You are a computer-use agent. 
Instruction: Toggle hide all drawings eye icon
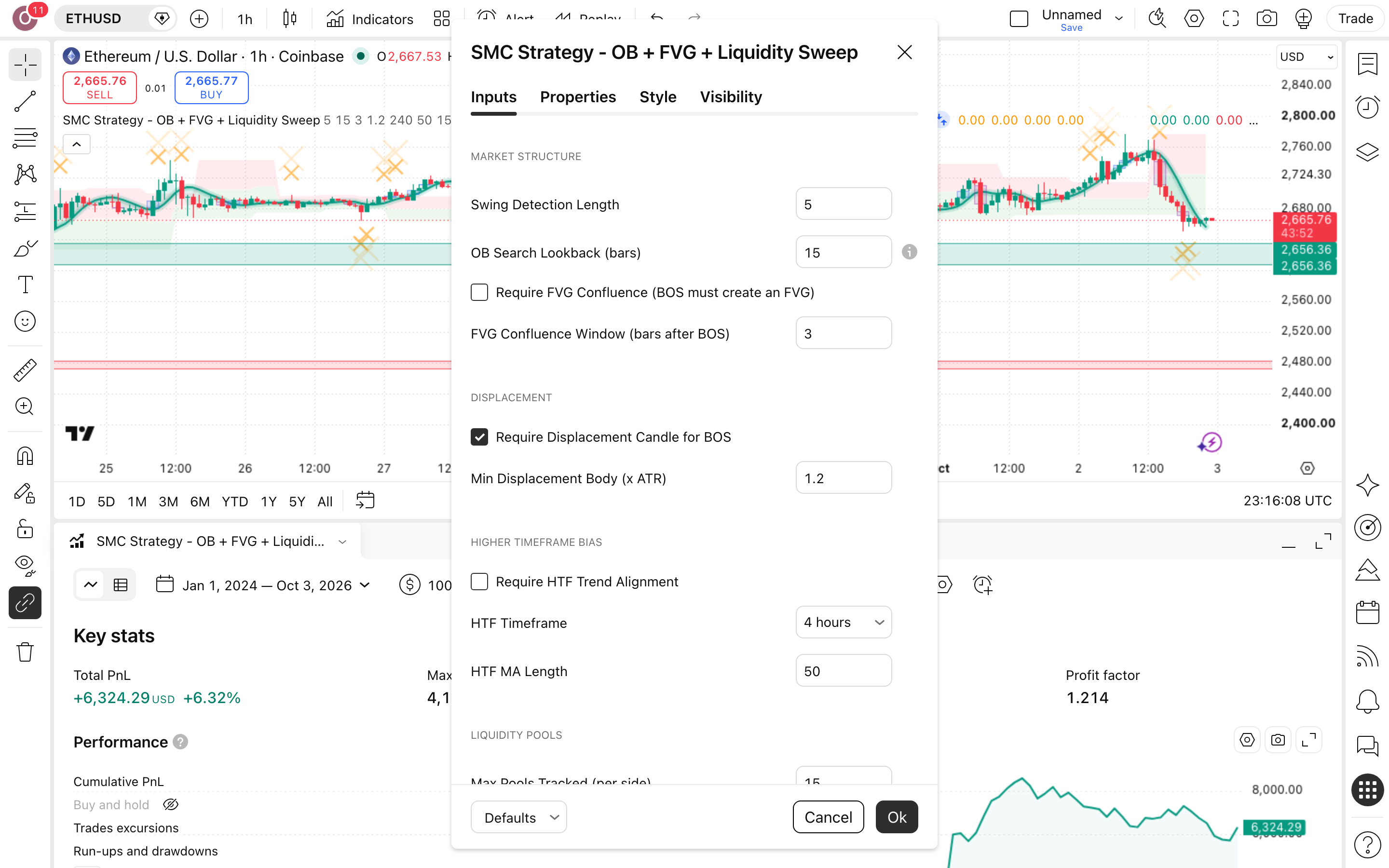click(25, 566)
